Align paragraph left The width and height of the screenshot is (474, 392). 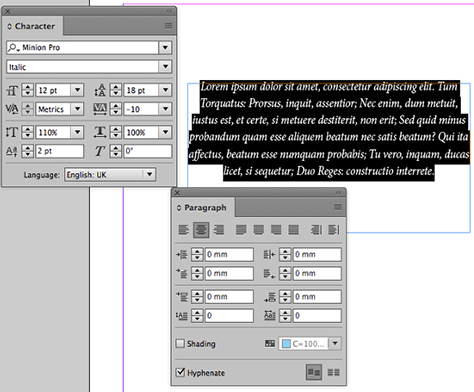click(184, 230)
